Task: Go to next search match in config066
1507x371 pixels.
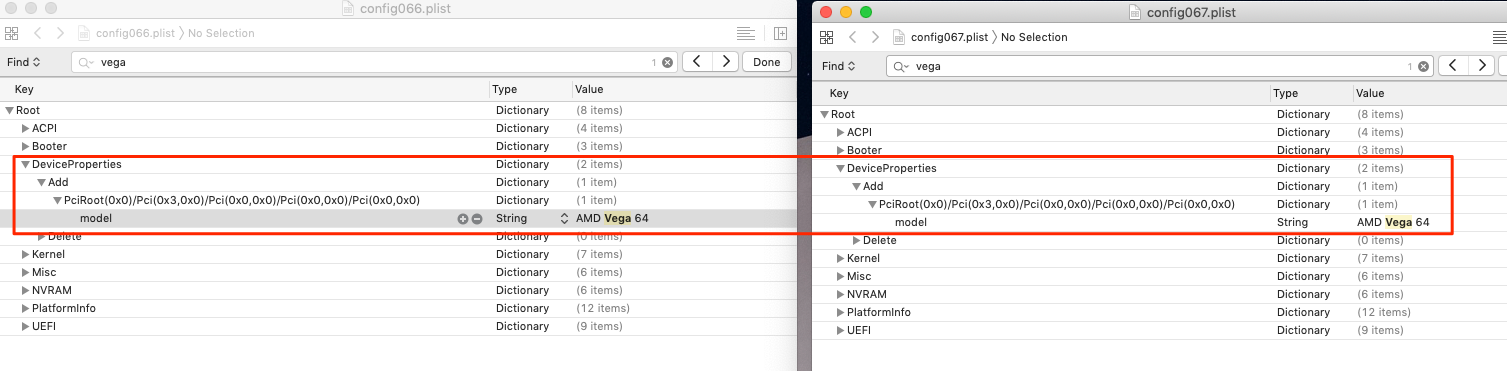Action: [x=724, y=62]
